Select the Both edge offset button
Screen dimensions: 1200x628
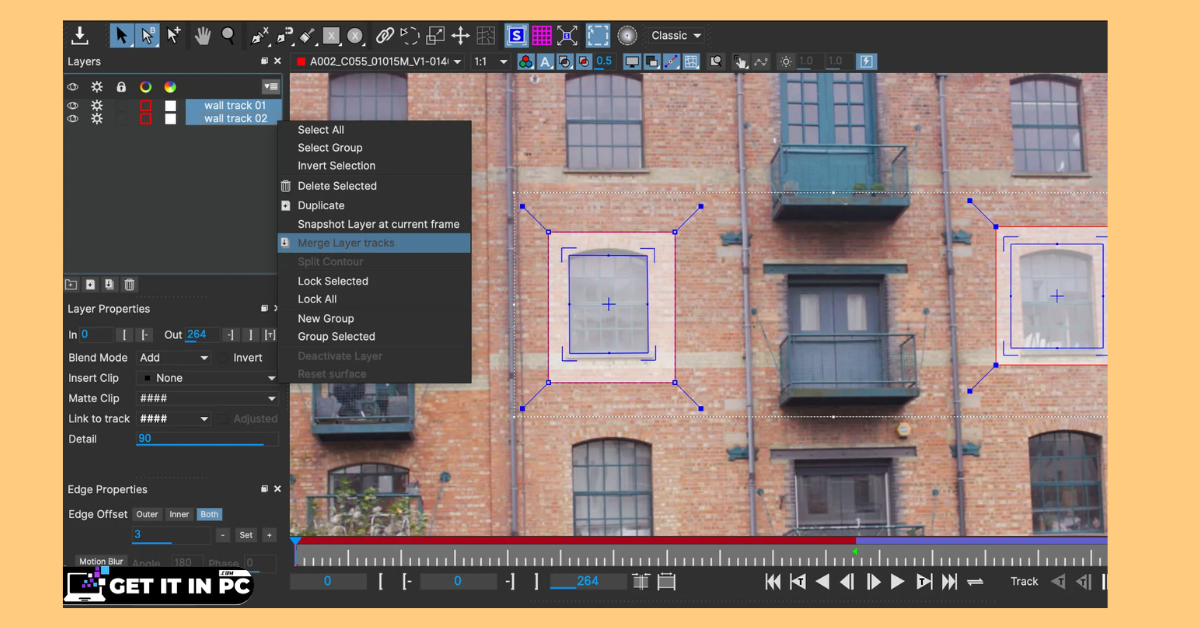pos(209,514)
